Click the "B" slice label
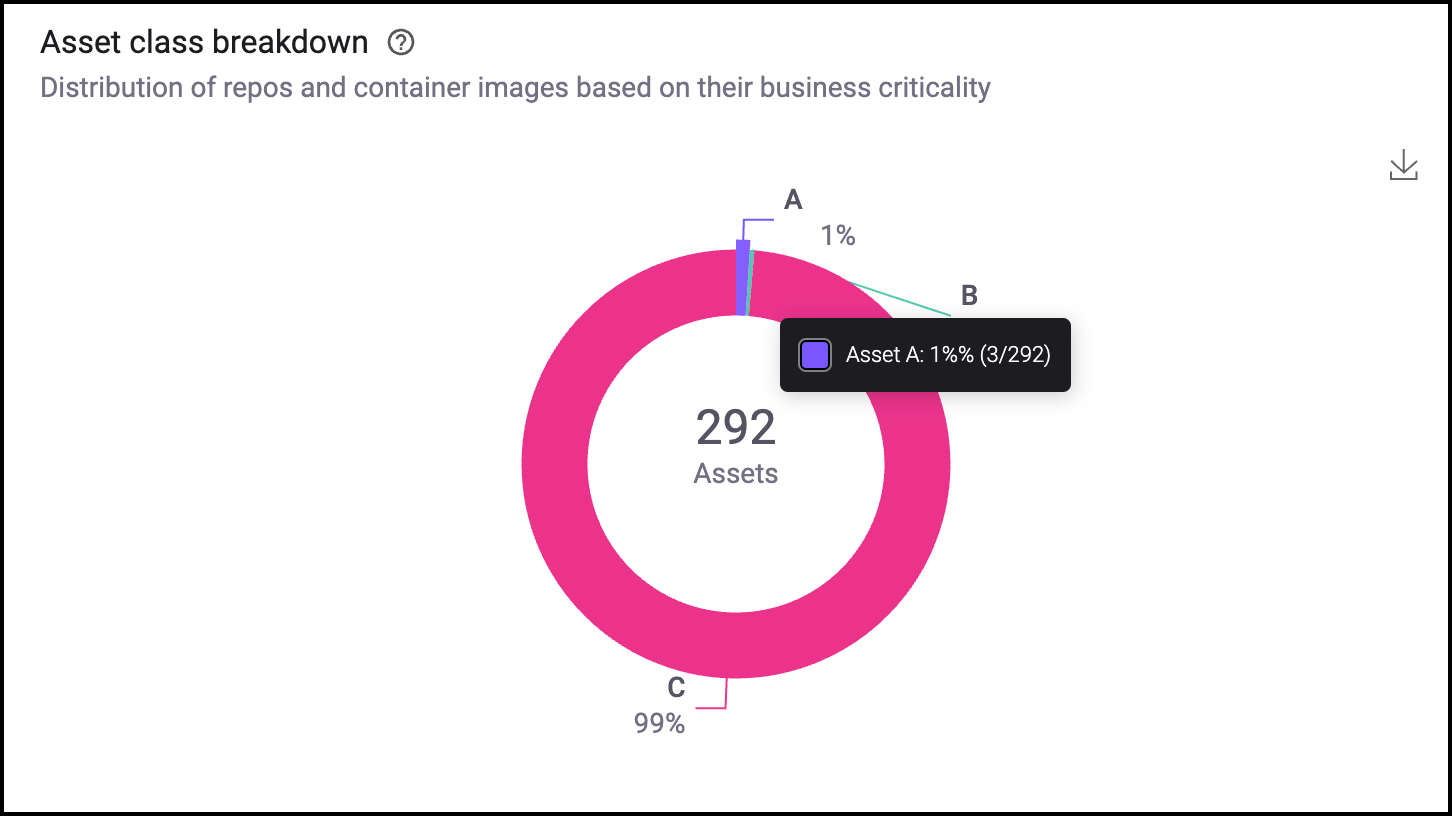The image size is (1452, 816). [x=969, y=295]
